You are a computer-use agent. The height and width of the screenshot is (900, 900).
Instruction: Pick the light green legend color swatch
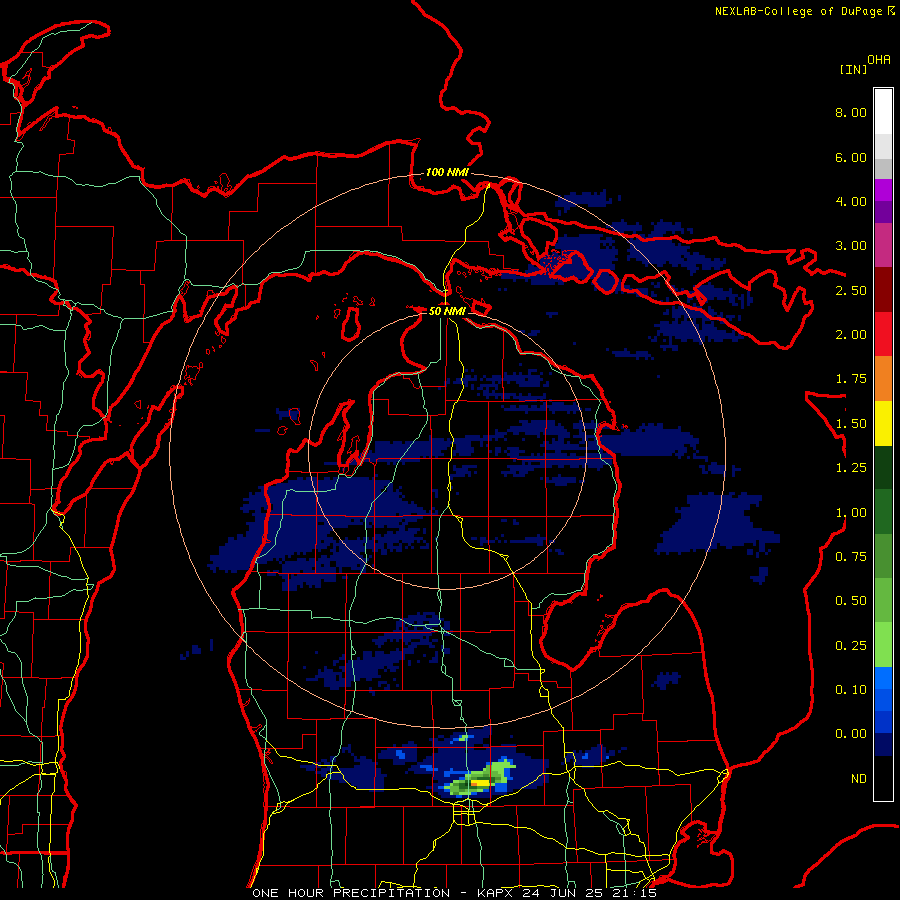click(883, 645)
